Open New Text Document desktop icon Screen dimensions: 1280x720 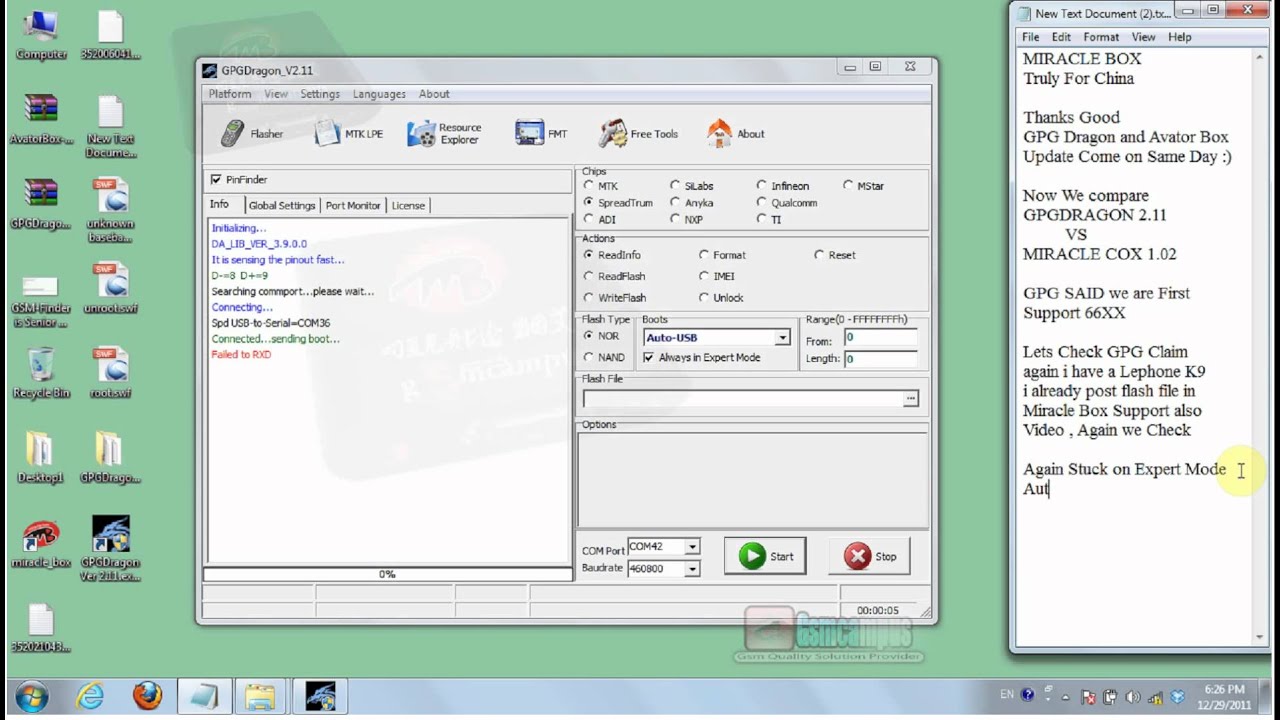(x=110, y=126)
